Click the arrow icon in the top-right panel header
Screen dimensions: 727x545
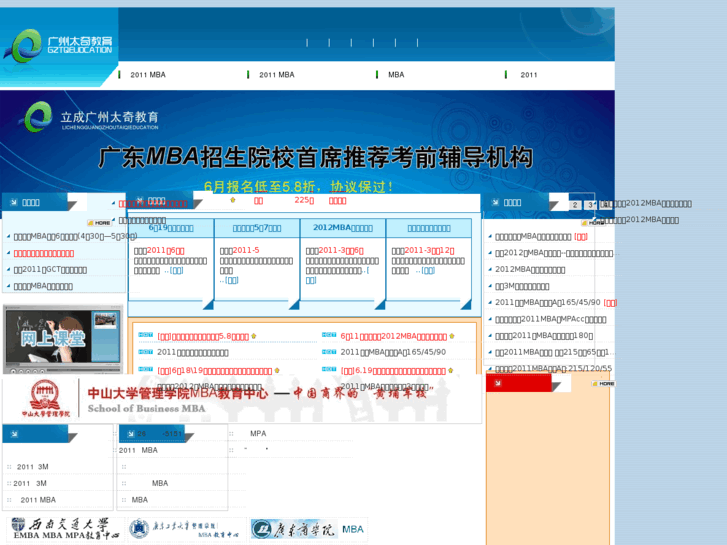click(495, 202)
